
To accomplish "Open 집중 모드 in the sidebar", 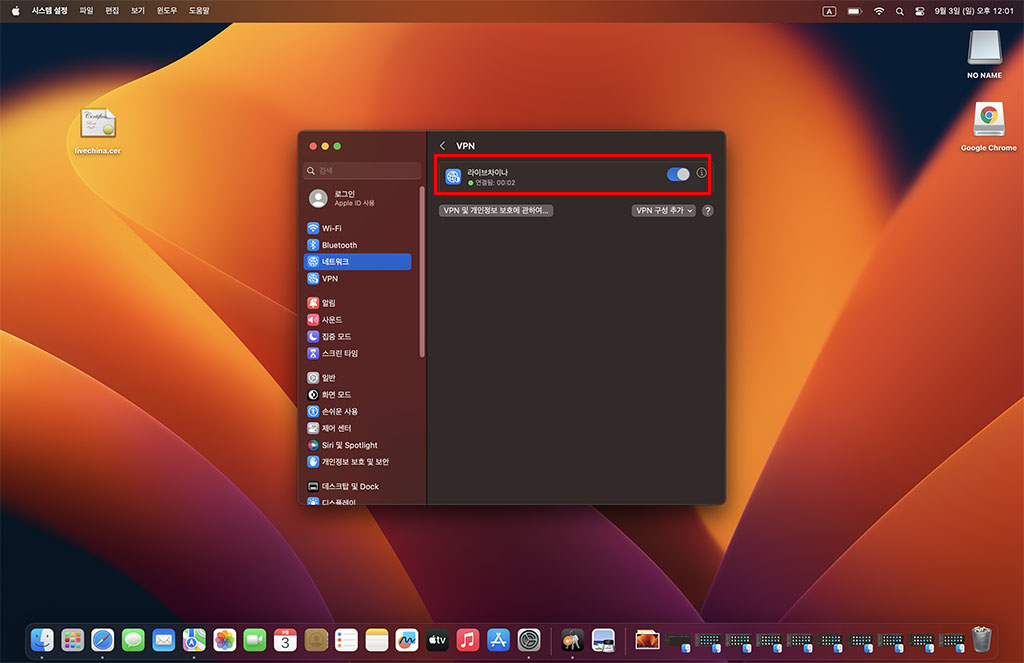I will [358, 336].
